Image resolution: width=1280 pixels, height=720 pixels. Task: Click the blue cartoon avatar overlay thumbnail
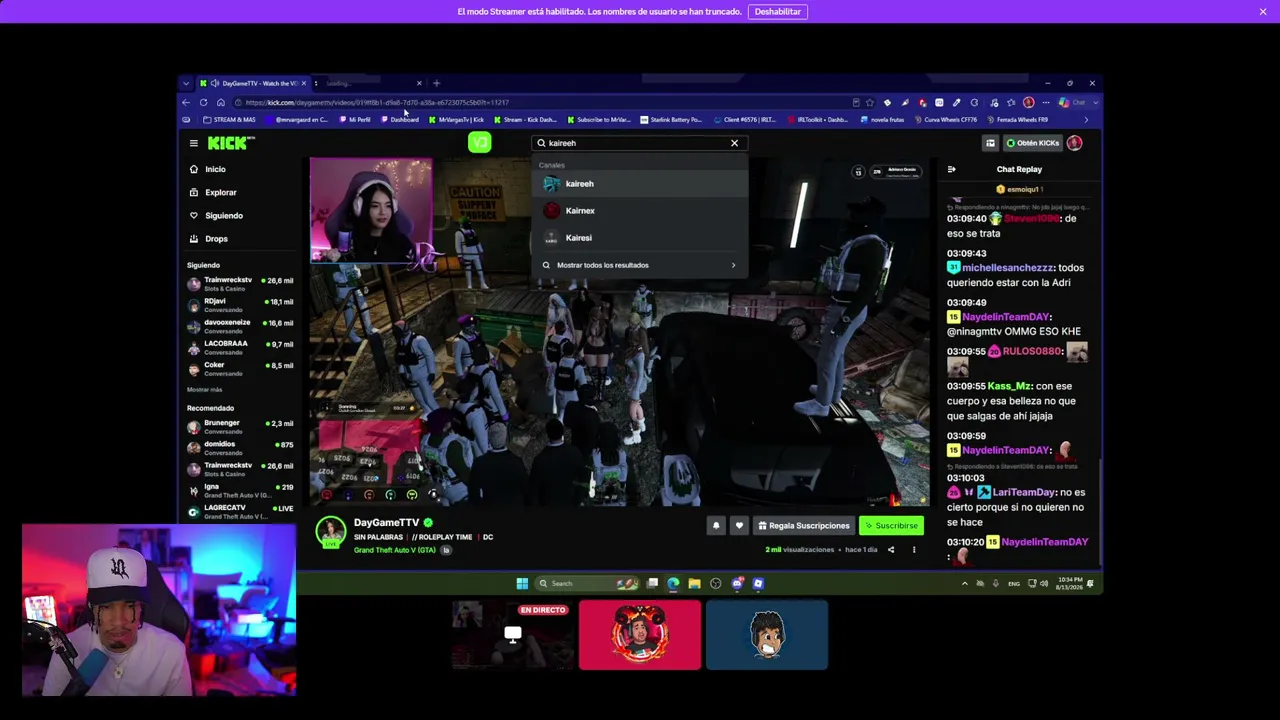767,634
